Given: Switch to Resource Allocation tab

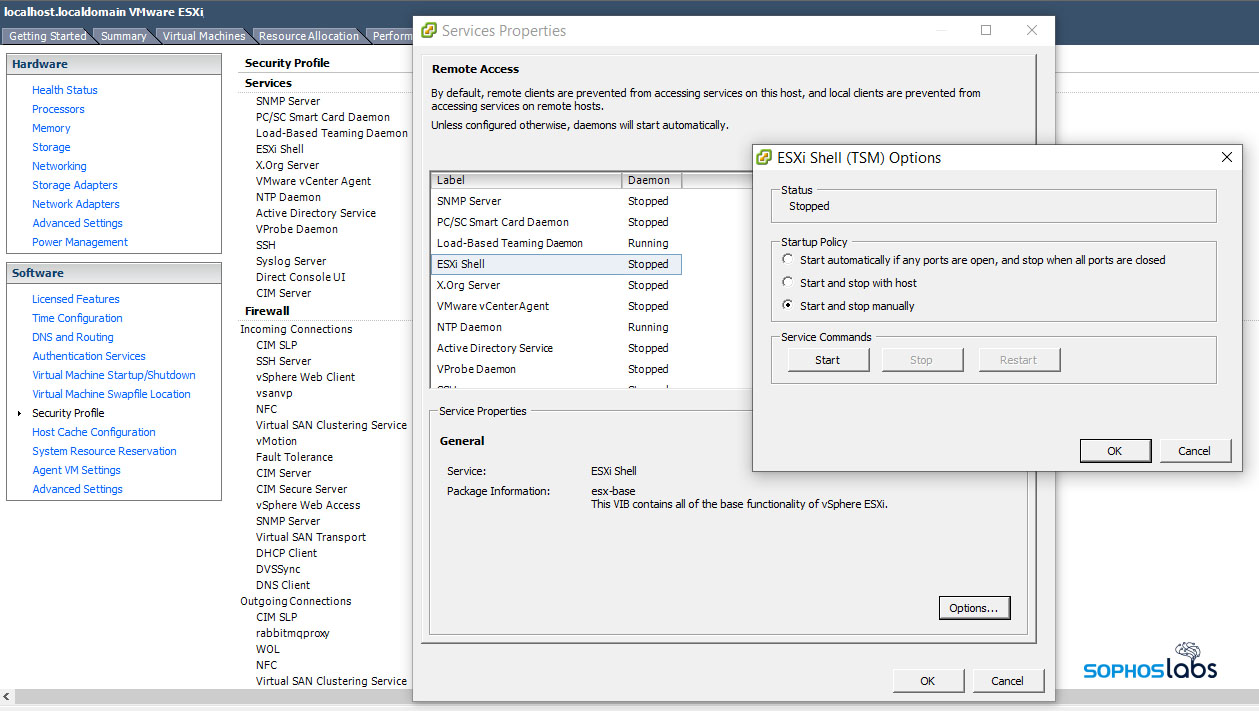Looking at the screenshot, I should click(x=308, y=36).
